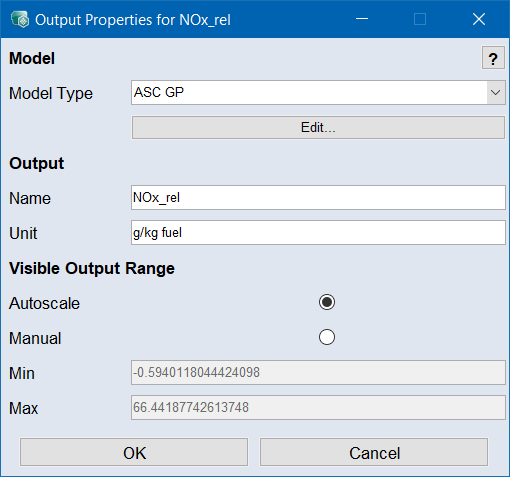Select the Autoscale radio button

327,302
